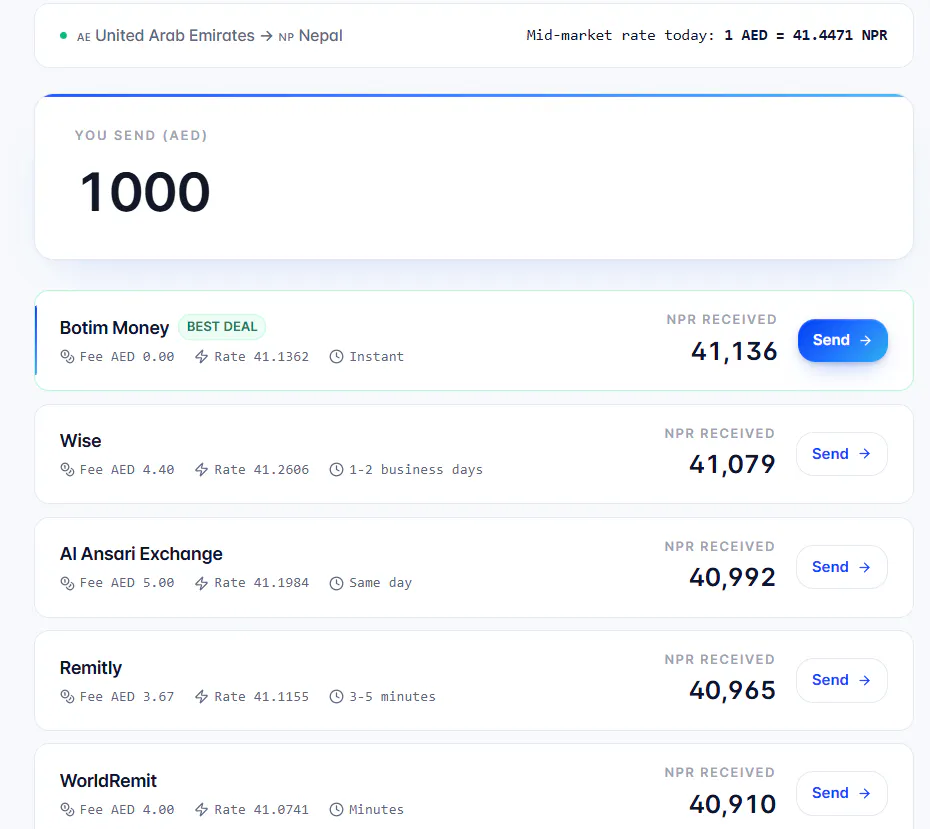This screenshot has height=829, width=930.
Task: Click the coins icon beside Fee AED 4.00
Action: click(67, 809)
